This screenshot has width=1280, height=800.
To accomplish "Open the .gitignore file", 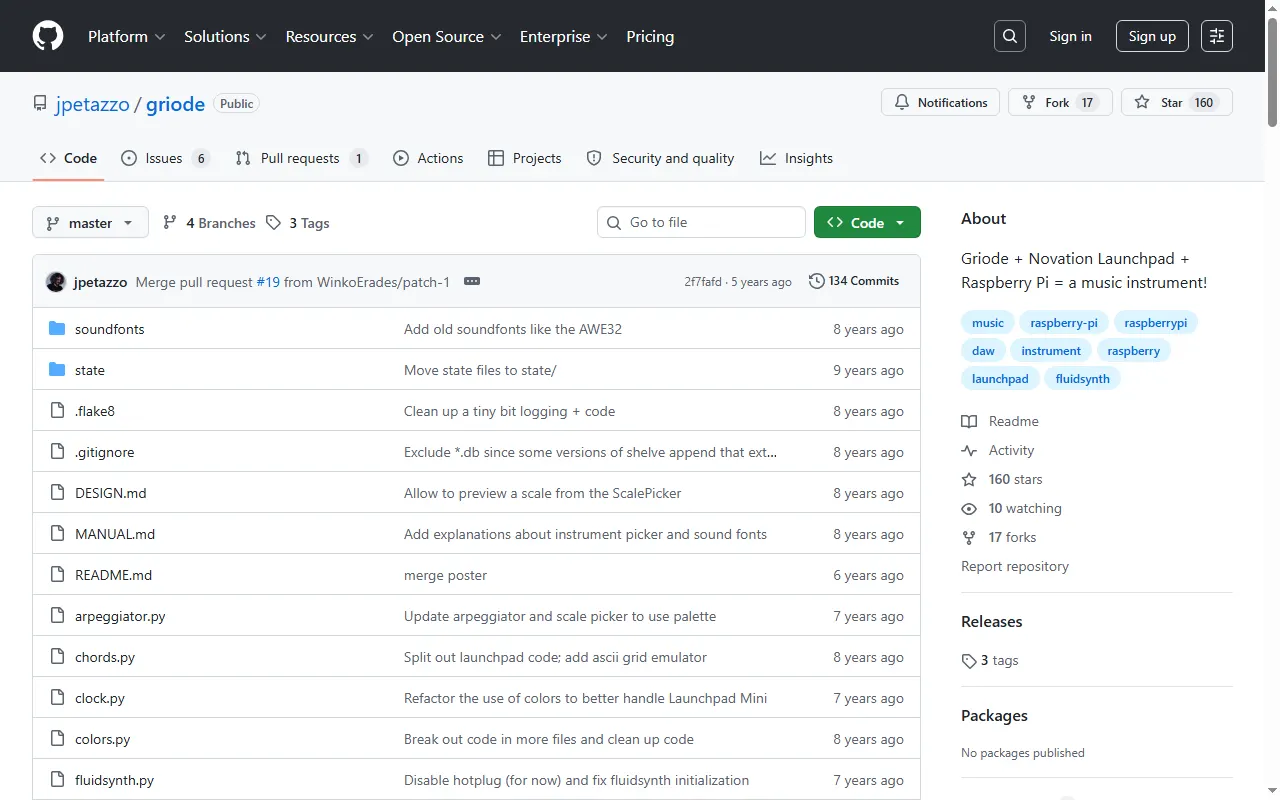I will click(104, 452).
